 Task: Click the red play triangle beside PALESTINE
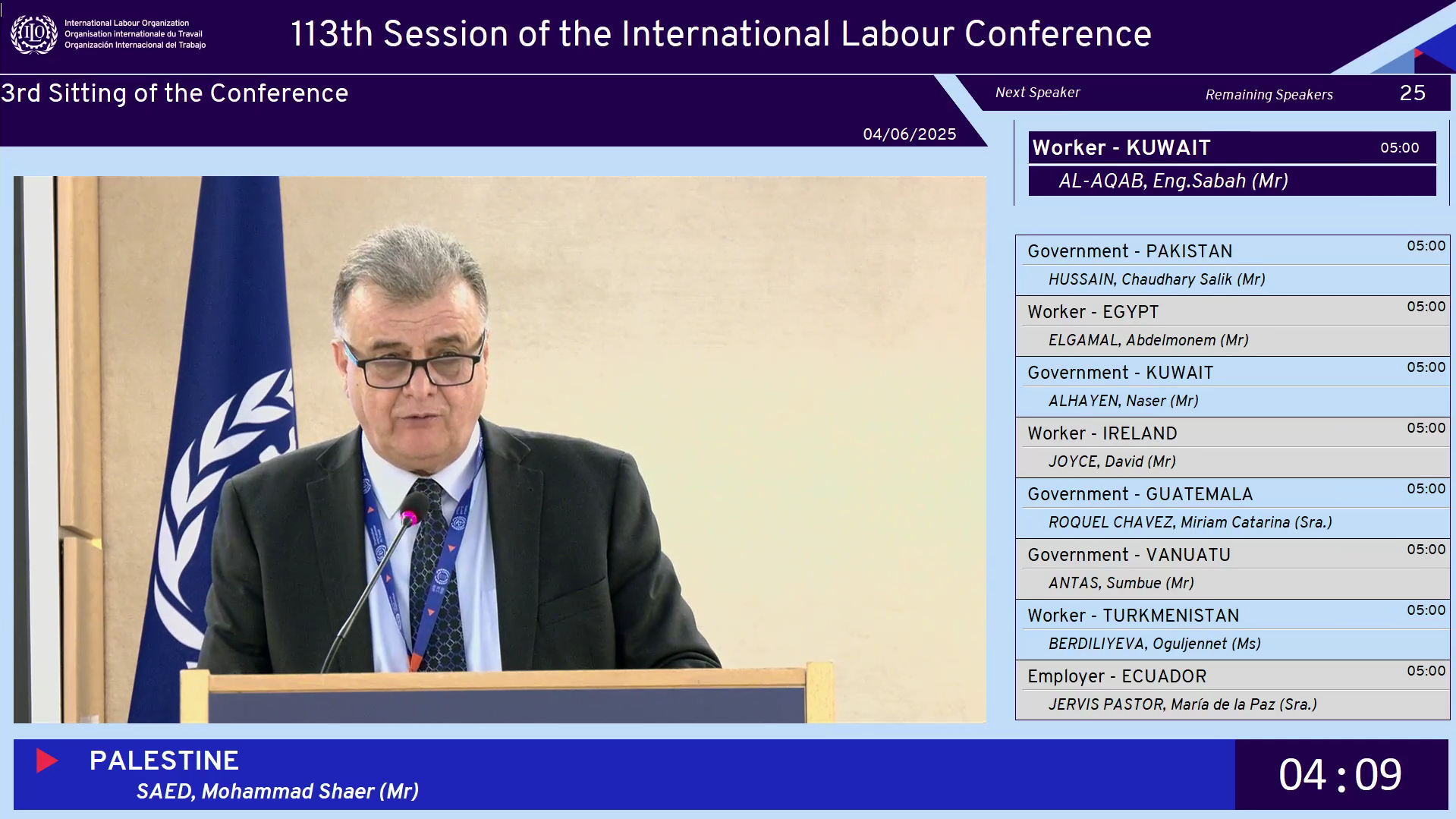pyautogui.click(x=46, y=761)
